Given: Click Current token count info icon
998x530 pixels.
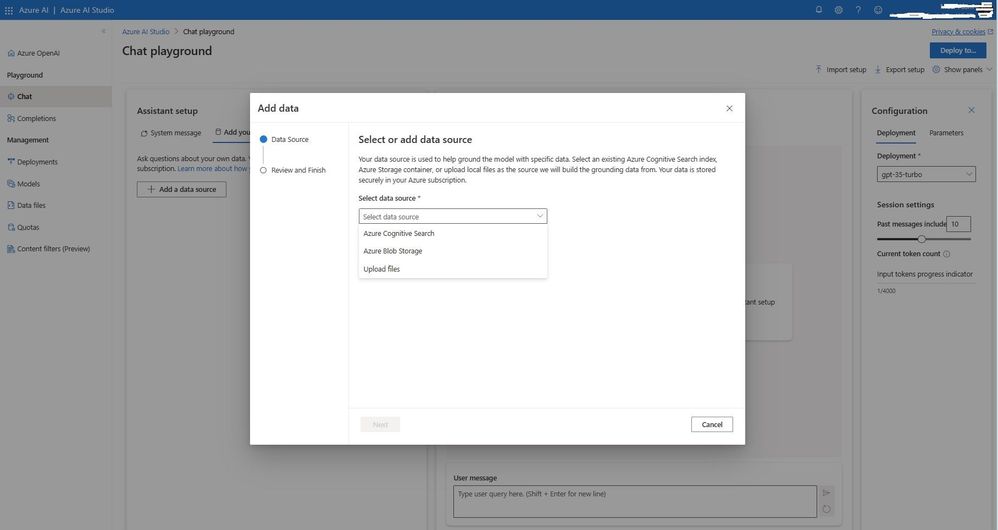Looking at the screenshot, I should pyautogui.click(x=946, y=254).
